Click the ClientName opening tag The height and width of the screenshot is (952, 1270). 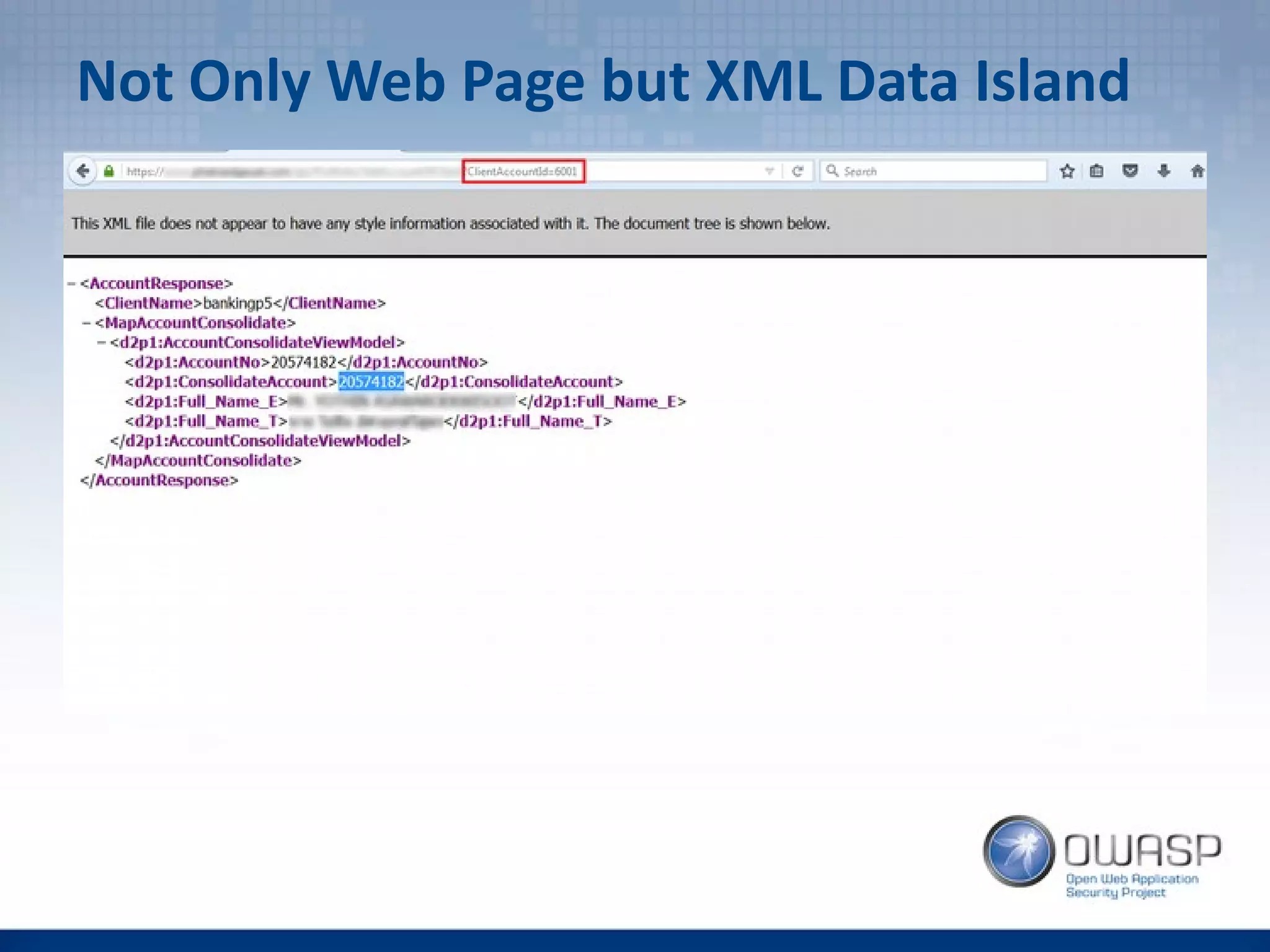(148, 303)
